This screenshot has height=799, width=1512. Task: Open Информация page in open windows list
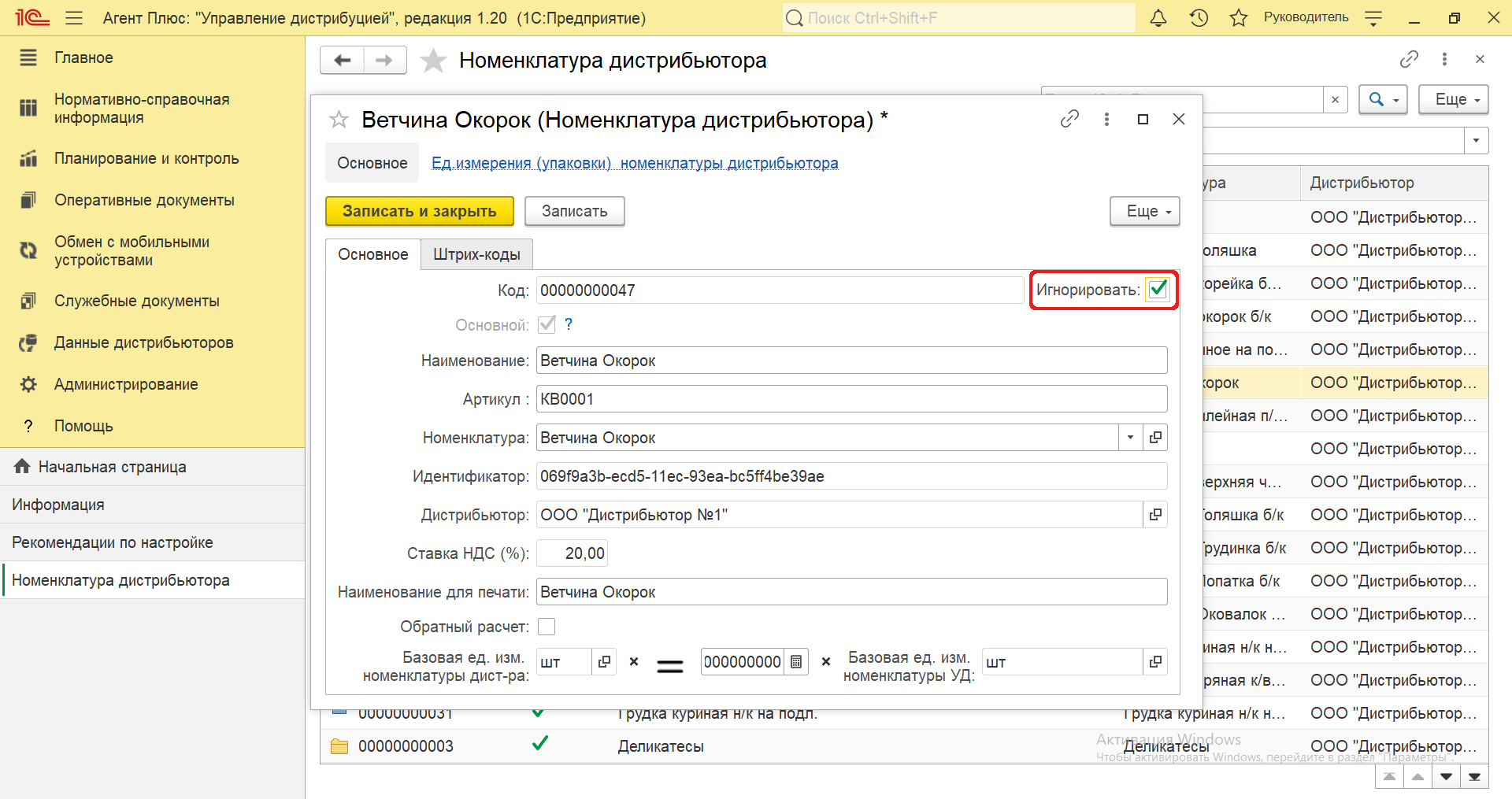(x=58, y=505)
